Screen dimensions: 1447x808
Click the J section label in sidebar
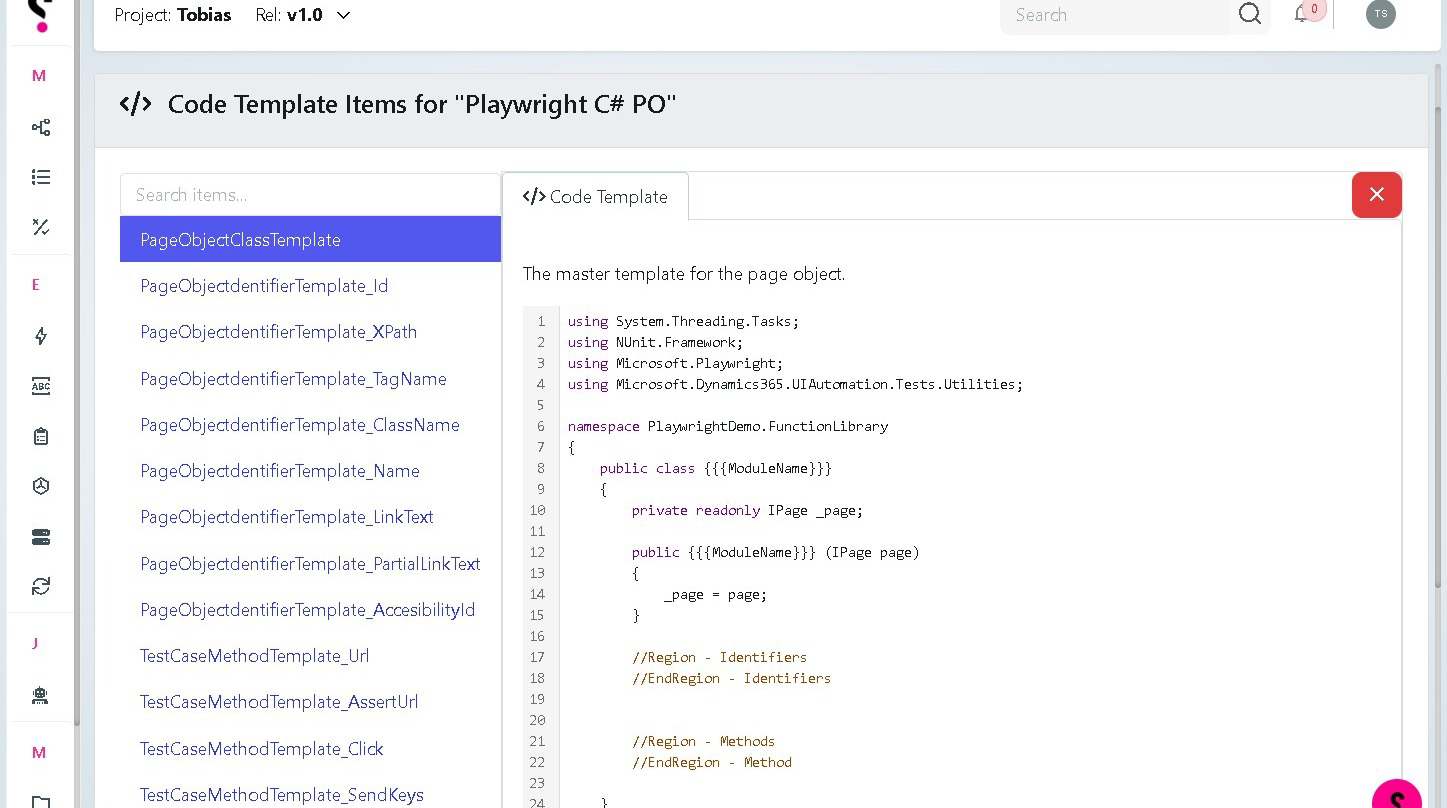[35, 643]
